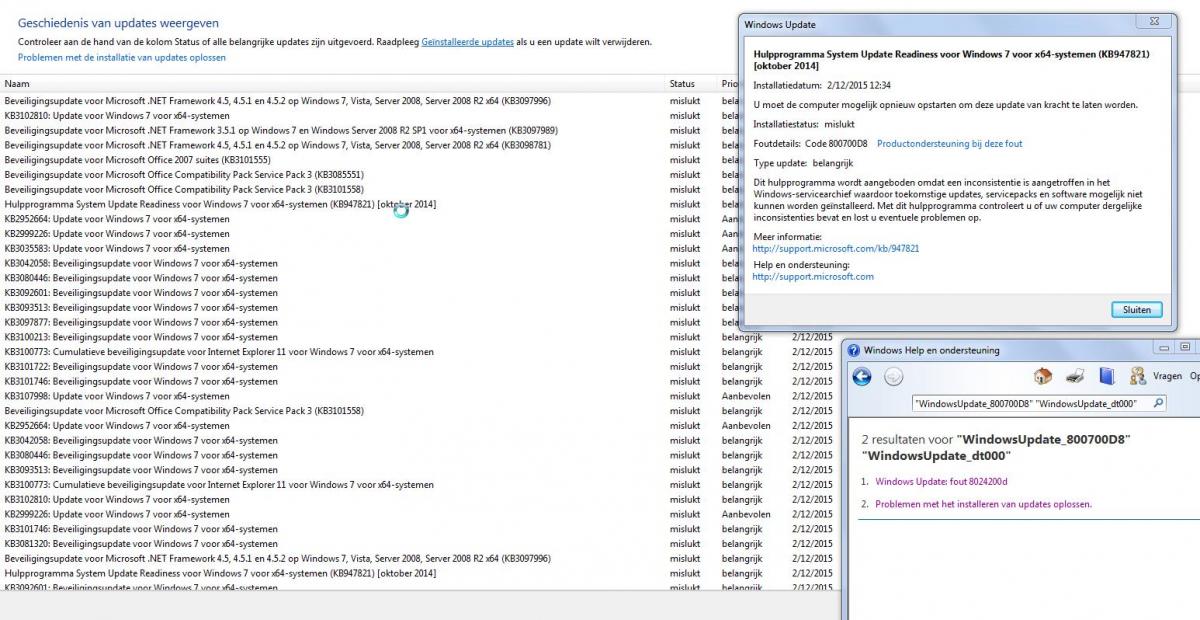Click the mislukt status of the KB3035583 row
This screenshot has width=1200, height=620.
pyautogui.click(x=685, y=248)
